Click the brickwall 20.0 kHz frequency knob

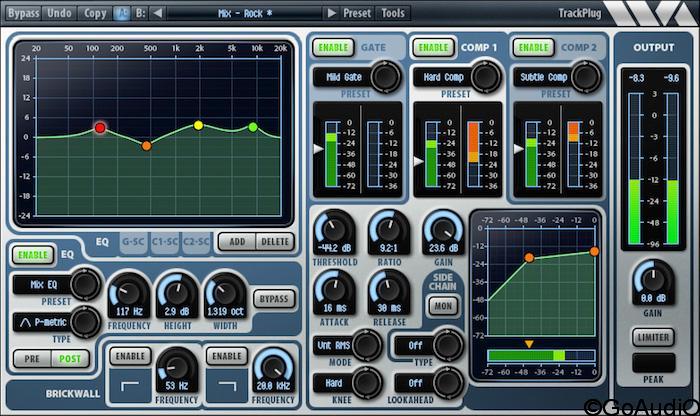coord(273,369)
